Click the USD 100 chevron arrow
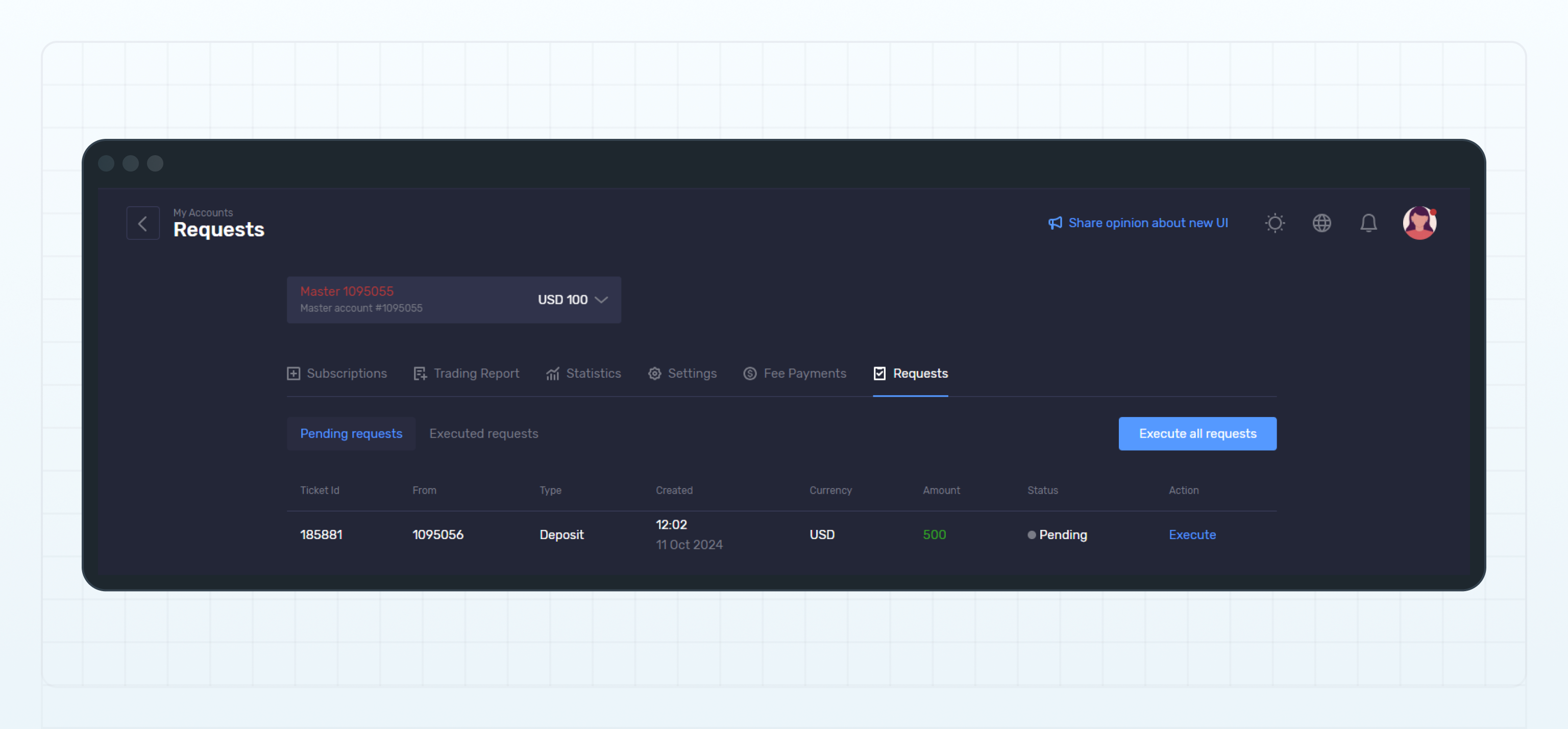 [x=601, y=300]
